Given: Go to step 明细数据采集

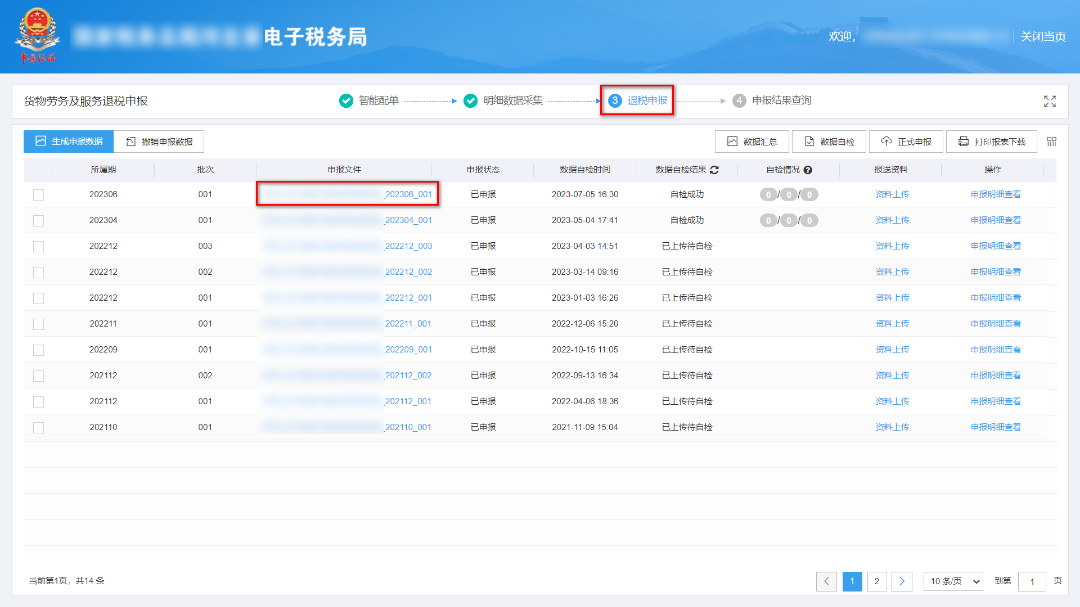Looking at the screenshot, I should click(x=503, y=101).
